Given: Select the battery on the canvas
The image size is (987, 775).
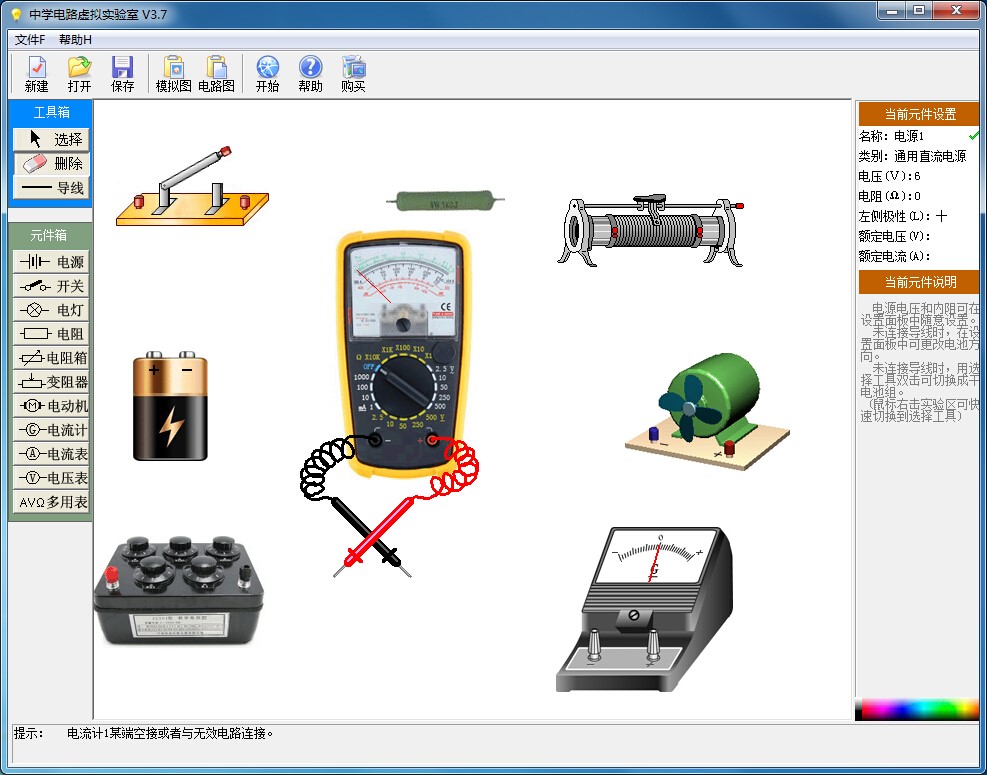Looking at the screenshot, I should tap(171, 406).
